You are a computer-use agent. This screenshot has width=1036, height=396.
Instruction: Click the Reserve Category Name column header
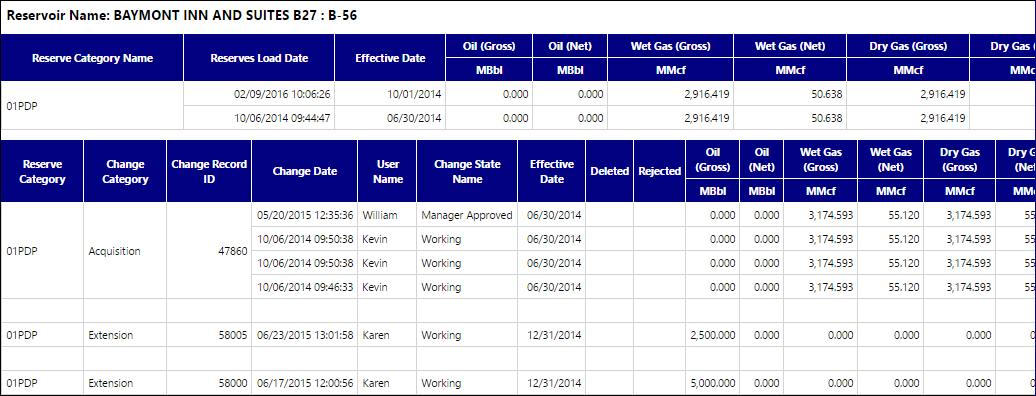click(92, 58)
